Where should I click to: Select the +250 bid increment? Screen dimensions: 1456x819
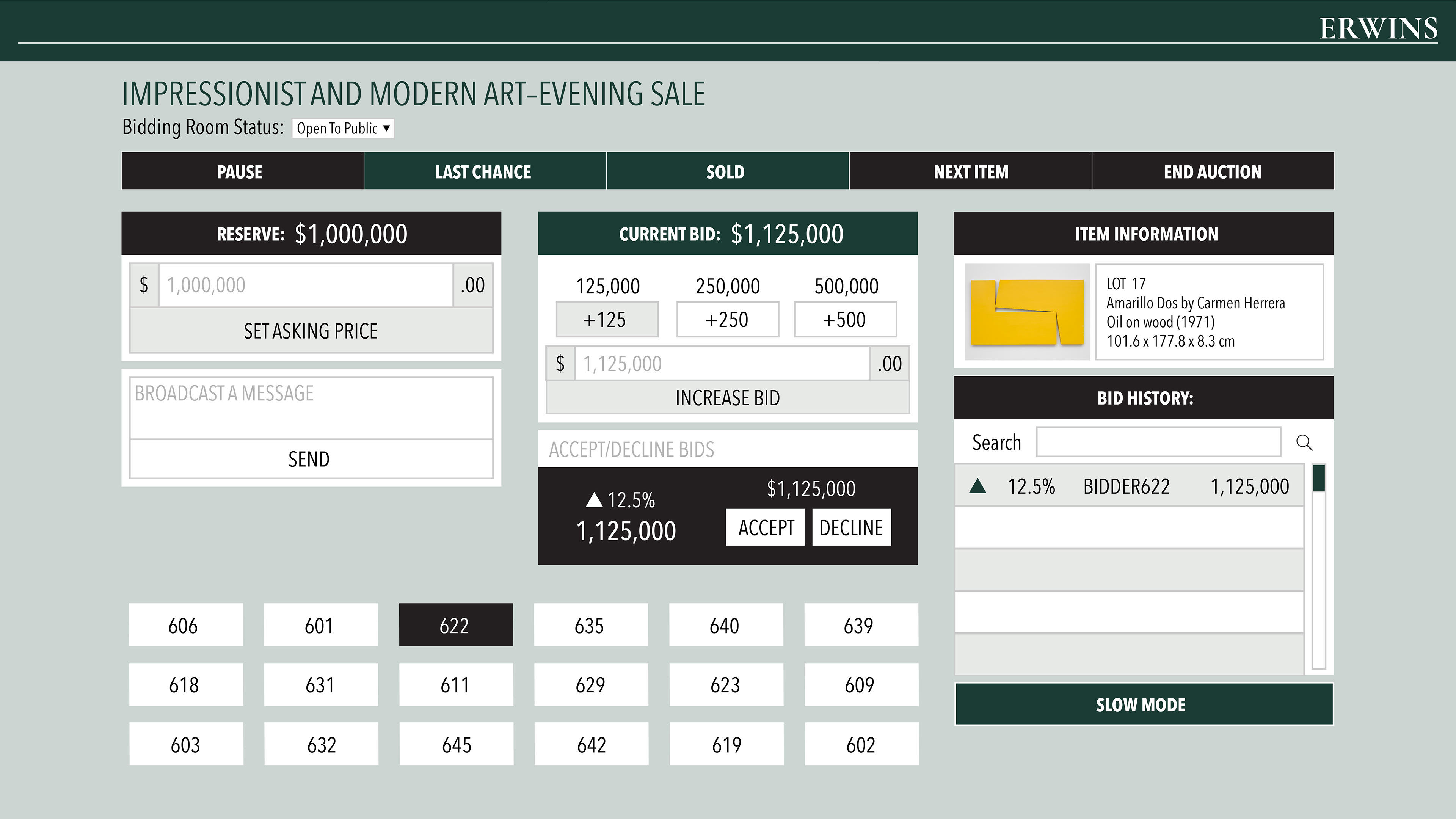point(728,319)
